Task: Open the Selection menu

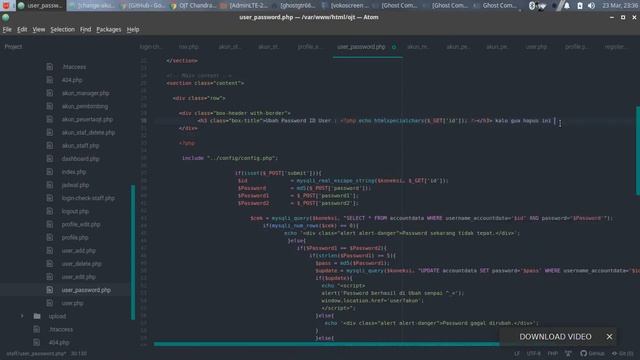Action: [x=62, y=29]
